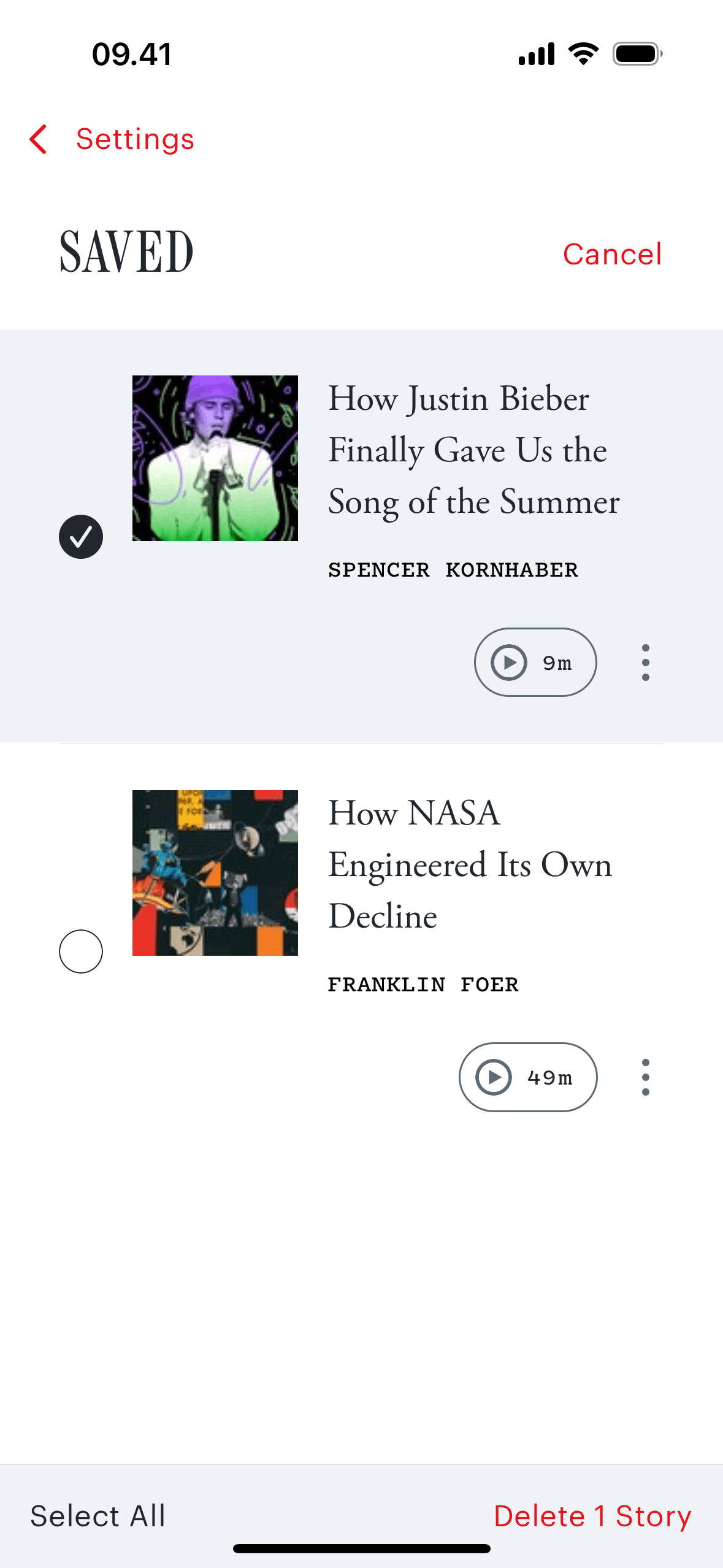Play the 49m NASA article audio
This screenshot has height=1568, width=723.
[x=527, y=1077]
